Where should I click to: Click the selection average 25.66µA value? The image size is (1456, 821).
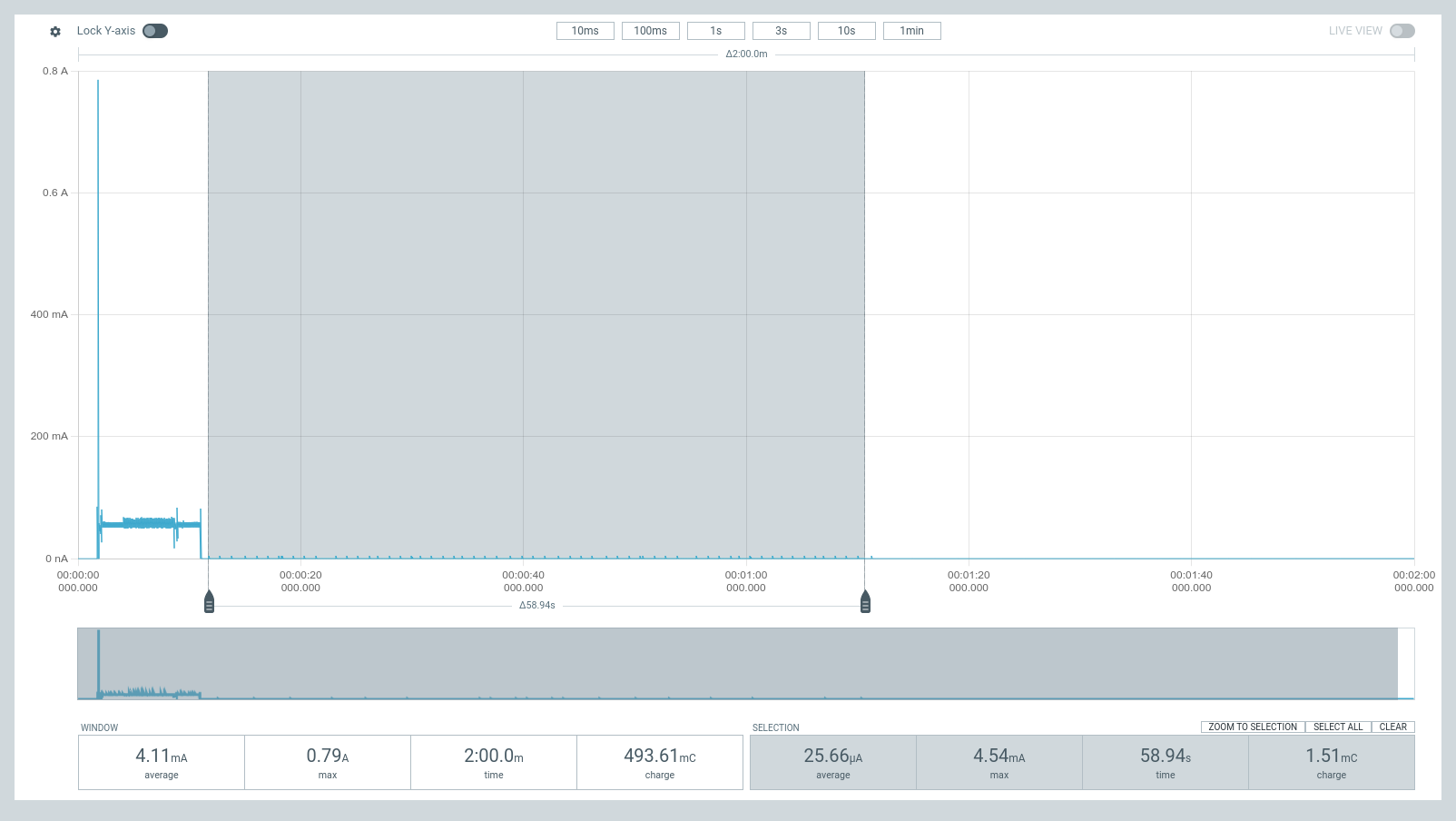coord(832,757)
